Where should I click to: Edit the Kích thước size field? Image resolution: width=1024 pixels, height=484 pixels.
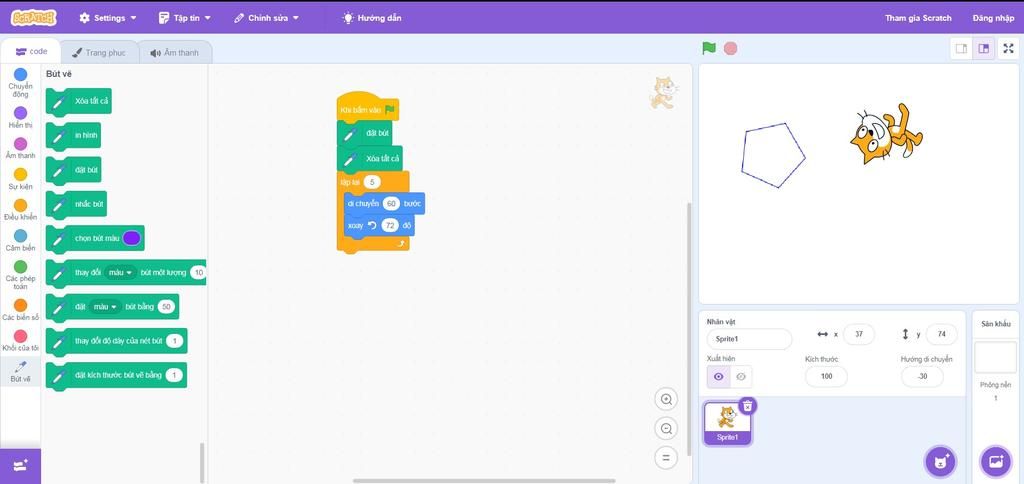click(826, 376)
